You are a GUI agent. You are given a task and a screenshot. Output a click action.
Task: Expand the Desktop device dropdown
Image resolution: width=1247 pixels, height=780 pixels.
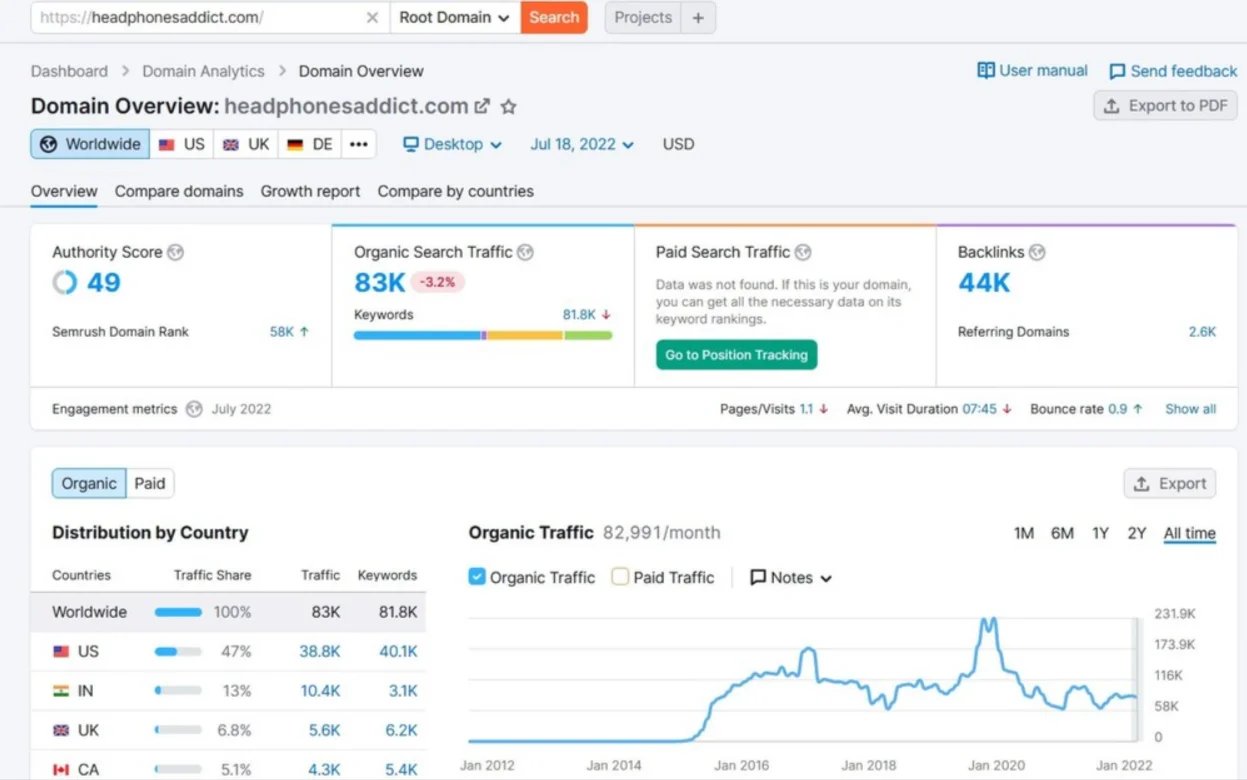click(x=452, y=144)
